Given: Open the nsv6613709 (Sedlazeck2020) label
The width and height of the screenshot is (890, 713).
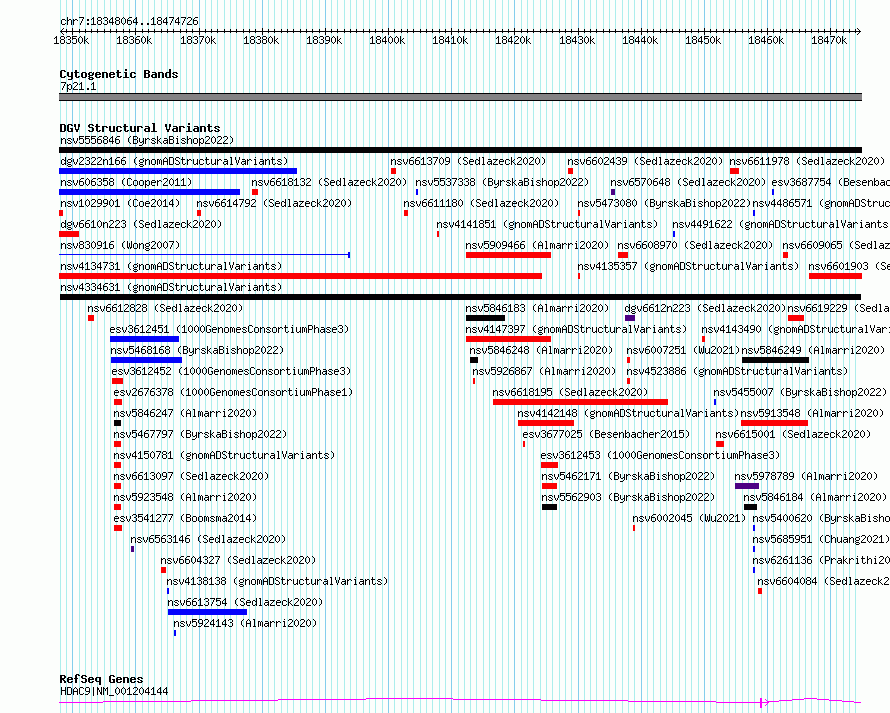Looking at the screenshot, I should click(x=468, y=161).
